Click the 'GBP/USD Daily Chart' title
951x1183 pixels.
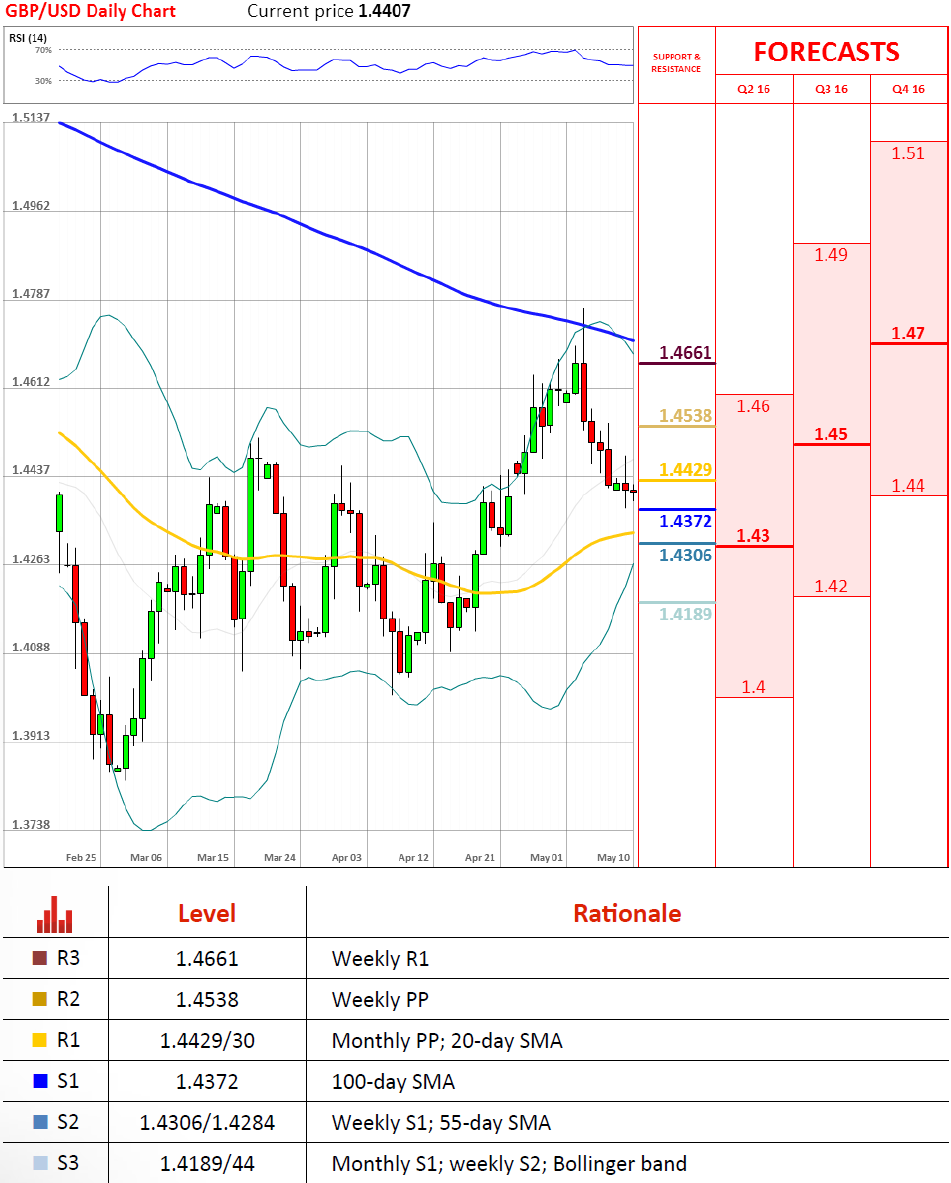click(x=91, y=11)
